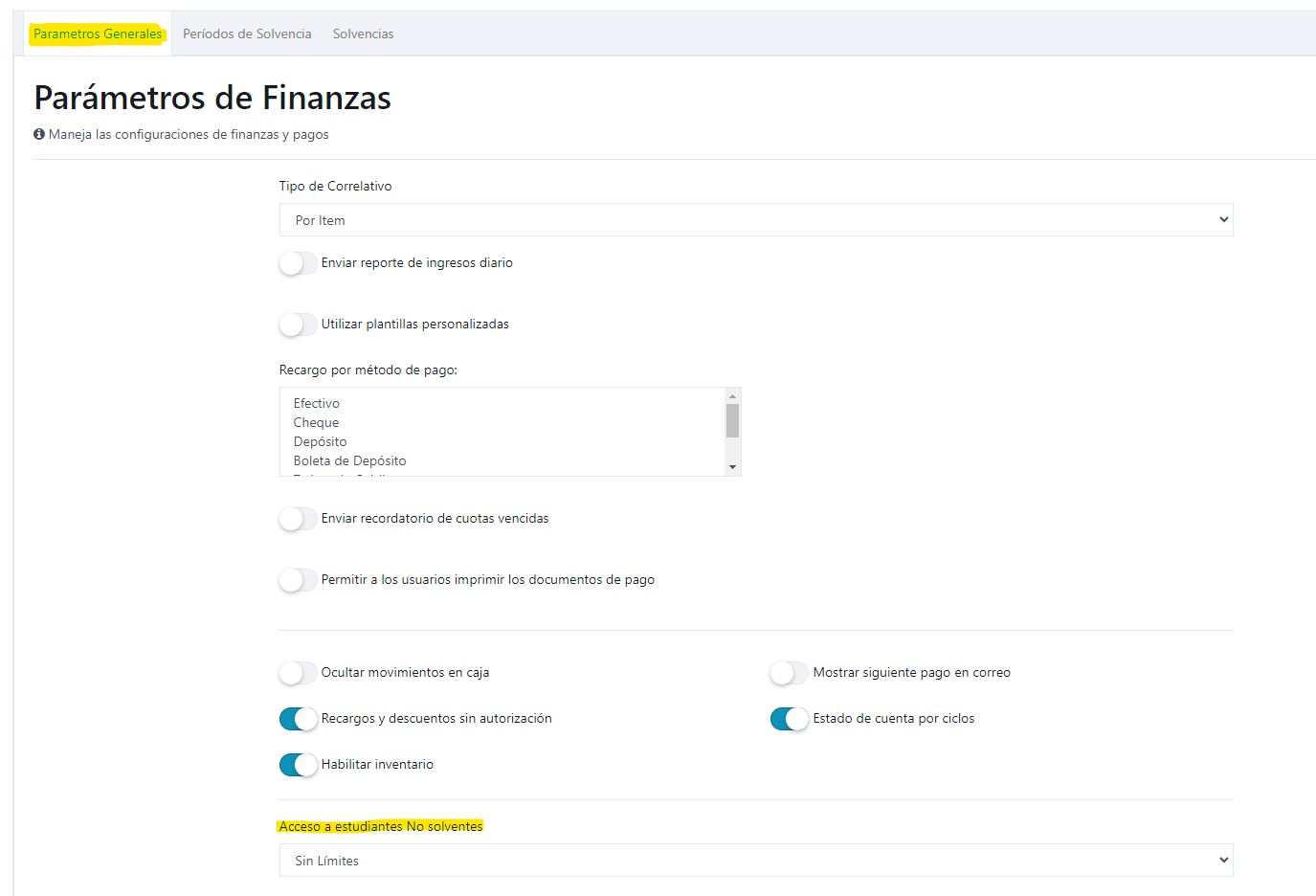Open the Solvencias tab
Image resolution: width=1316 pixels, height=896 pixels.
(364, 34)
